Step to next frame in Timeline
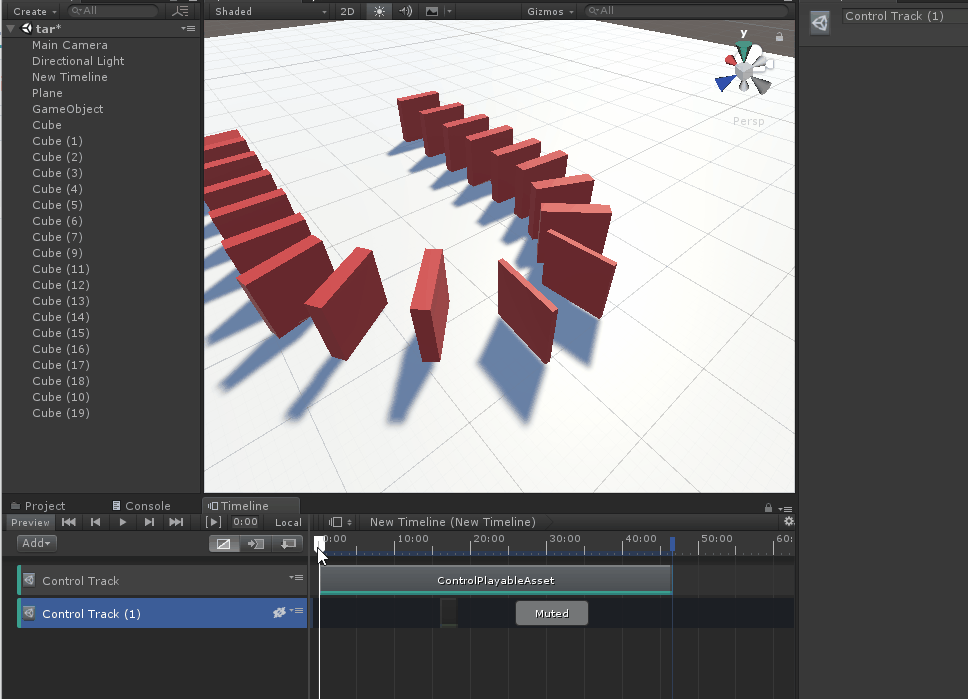The width and height of the screenshot is (968, 699). [x=149, y=522]
